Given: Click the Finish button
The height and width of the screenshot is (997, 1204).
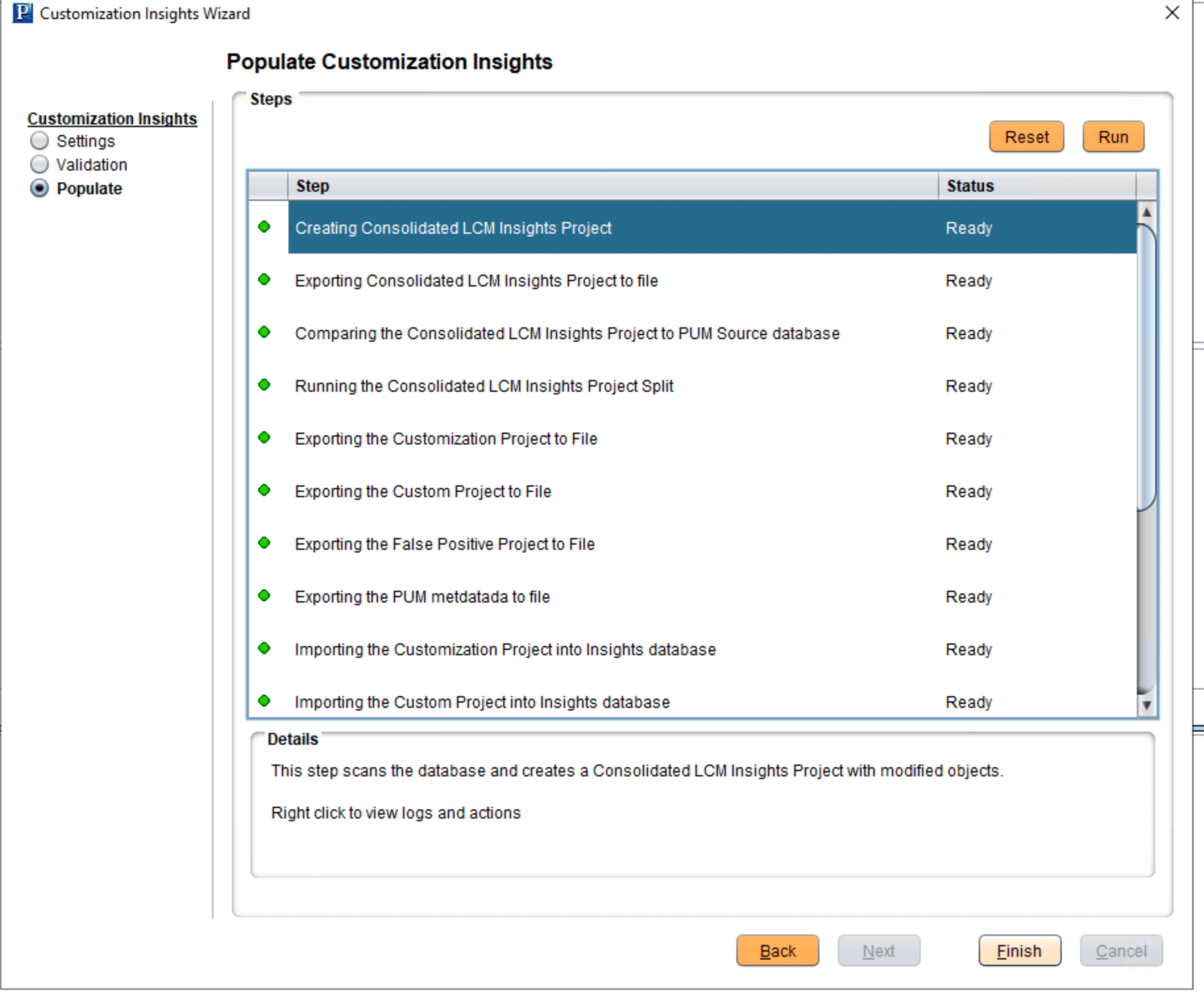Looking at the screenshot, I should pyautogui.click(x=1019, y=950).
